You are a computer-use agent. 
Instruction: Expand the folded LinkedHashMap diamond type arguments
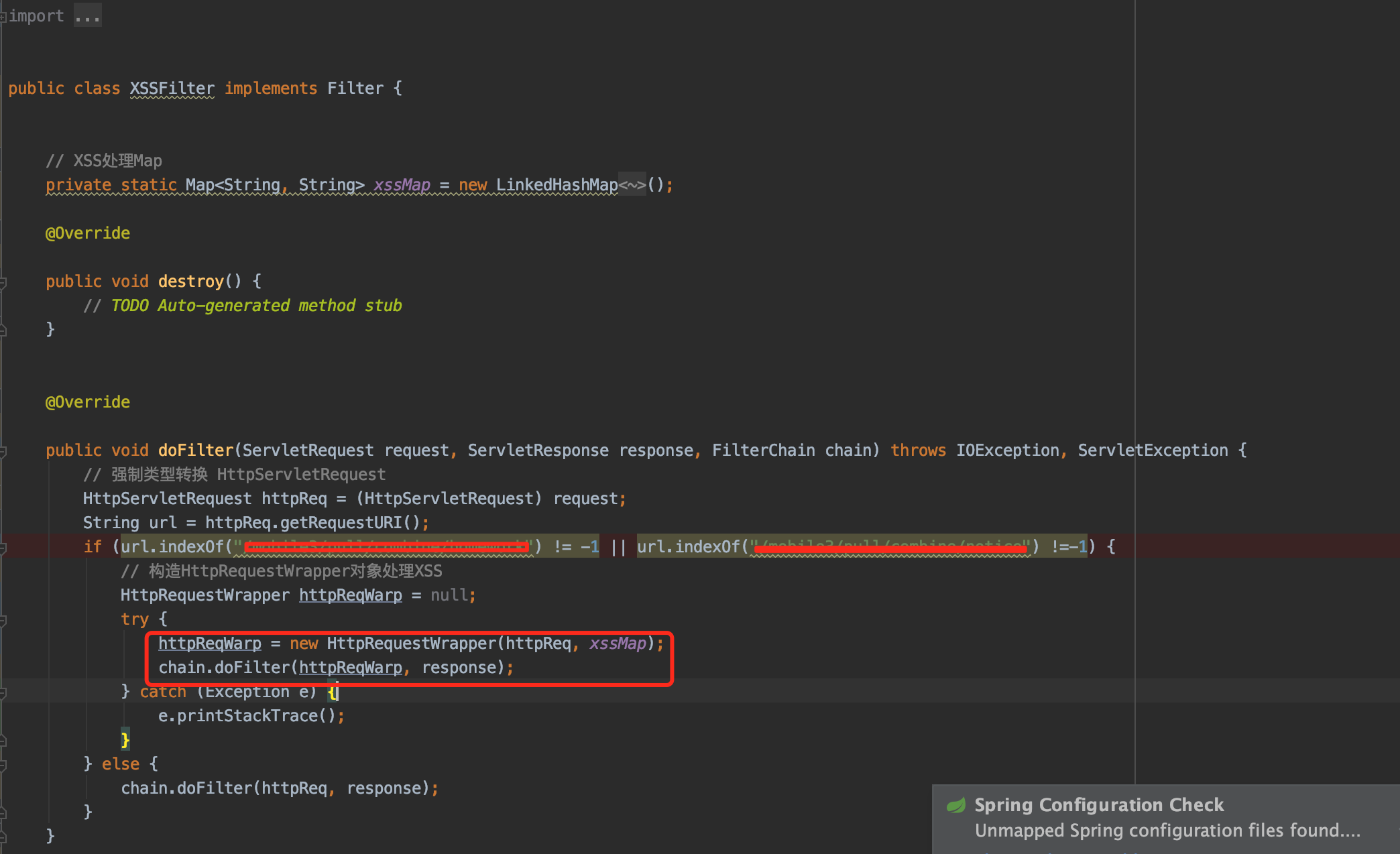pos(632,185)
